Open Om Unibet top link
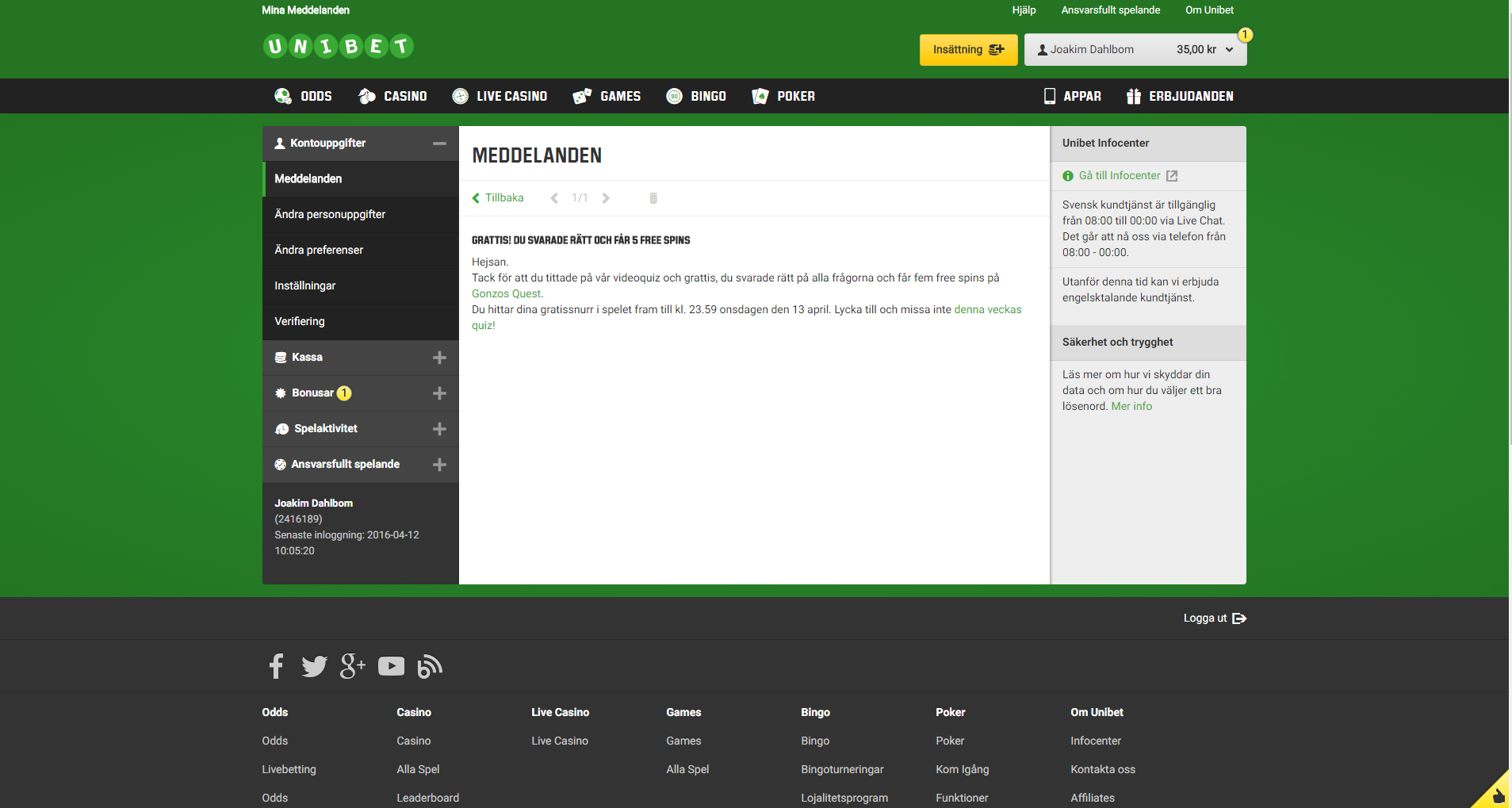The image size is (1512, 808). (1209, 10)
